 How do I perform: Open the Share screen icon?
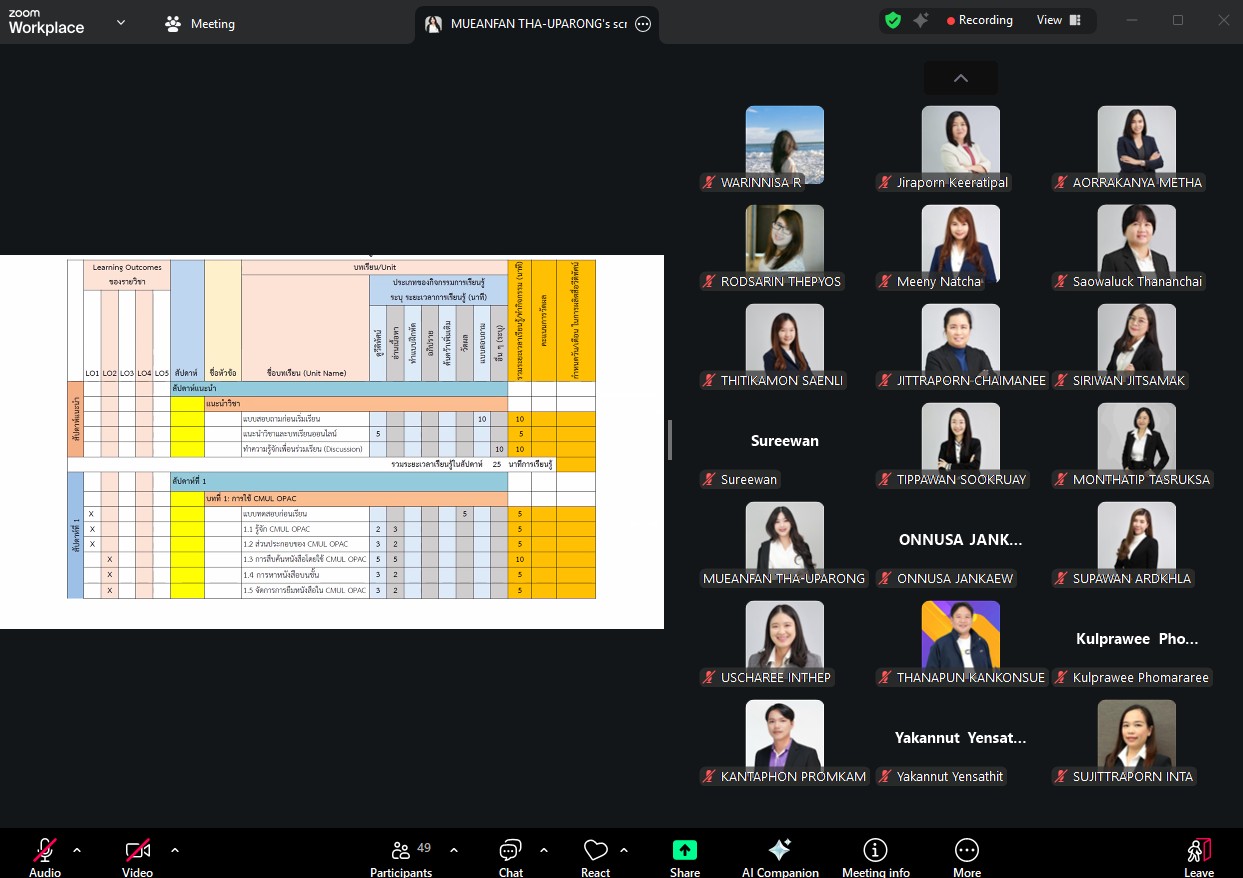coord(684,851)
